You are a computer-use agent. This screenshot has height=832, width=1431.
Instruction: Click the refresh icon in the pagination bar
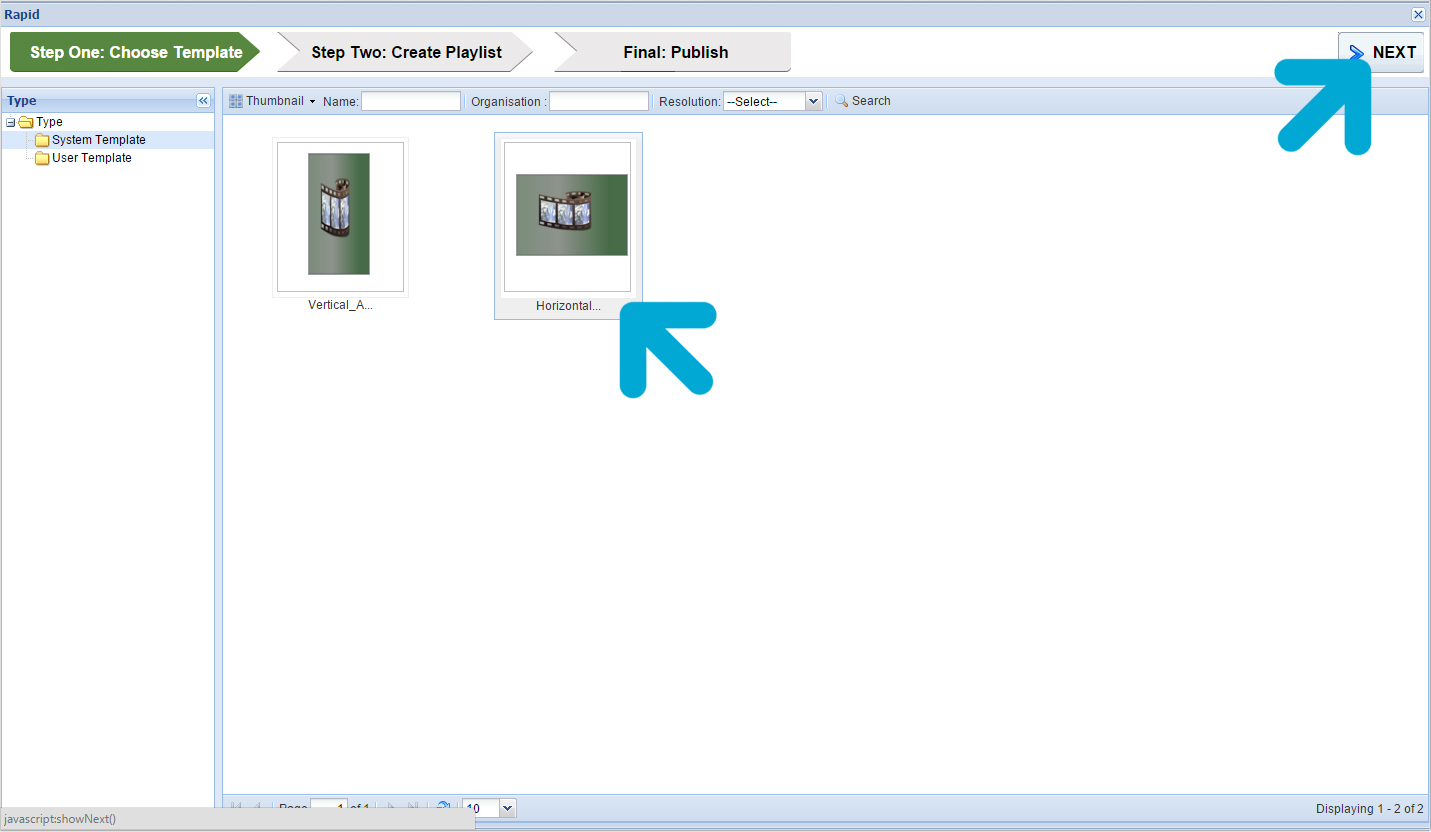point(443,808)
